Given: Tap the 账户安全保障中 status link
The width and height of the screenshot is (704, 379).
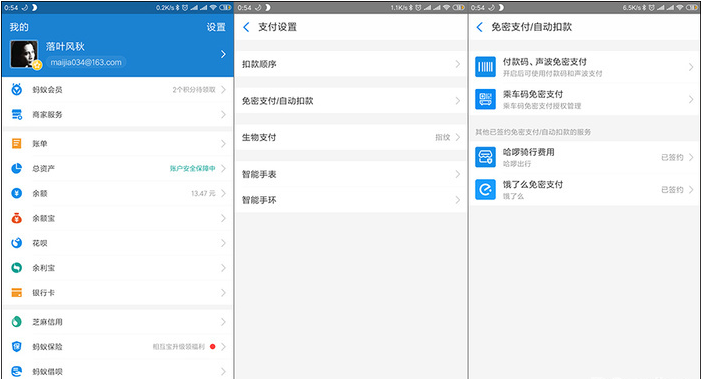Looking at the screenshot, I should tap(192, 168).
